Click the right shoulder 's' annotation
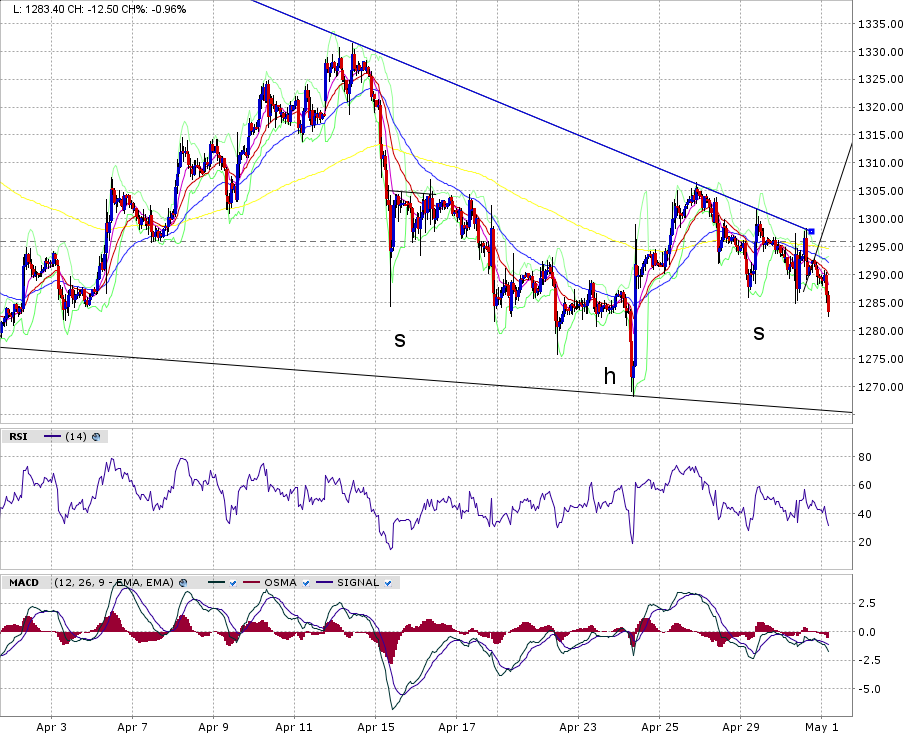912x741 pixels. coord(758,333)
